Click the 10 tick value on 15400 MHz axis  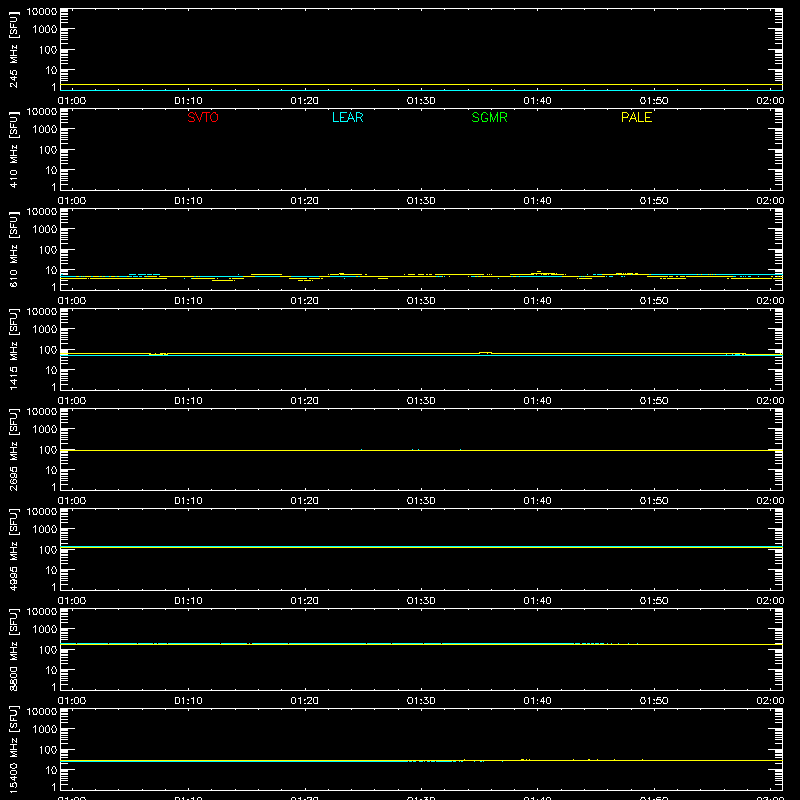[51, 770]
